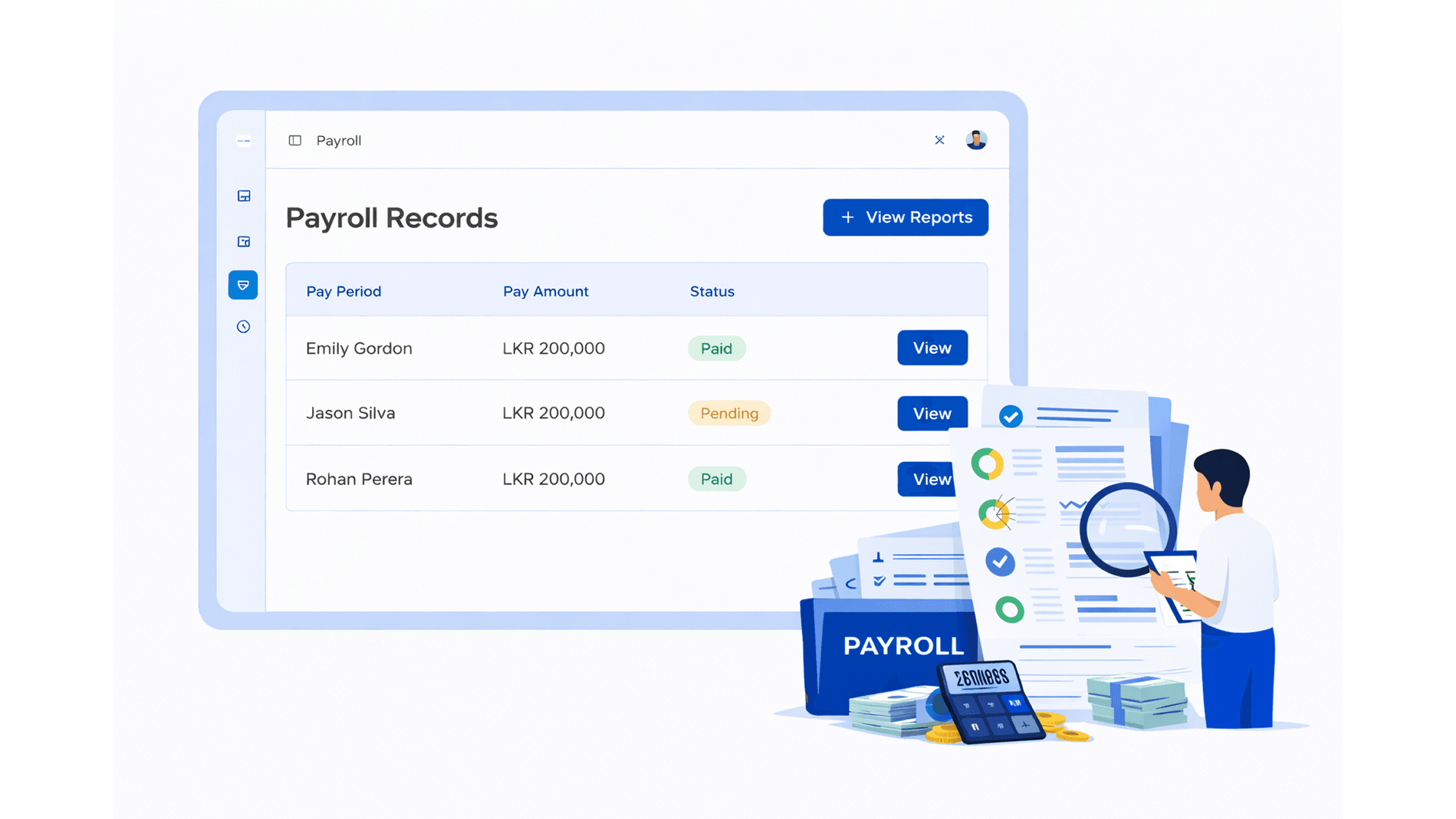Click the tools icon near the avatar

tap(940, 140)
